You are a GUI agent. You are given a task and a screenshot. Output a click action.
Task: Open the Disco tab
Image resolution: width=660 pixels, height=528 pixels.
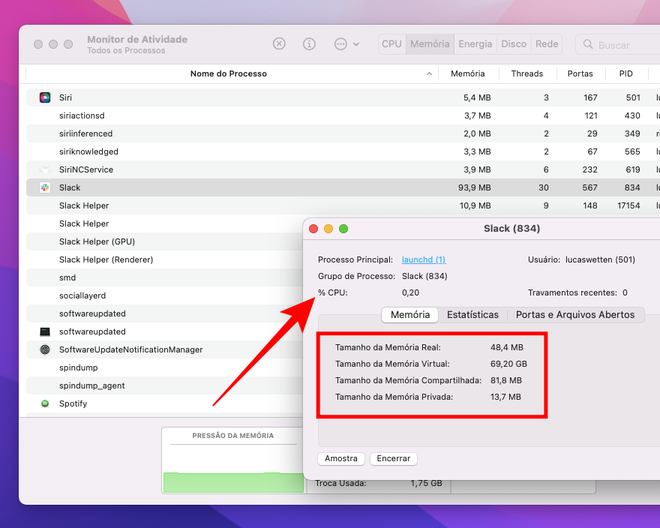tap(514, 44)
